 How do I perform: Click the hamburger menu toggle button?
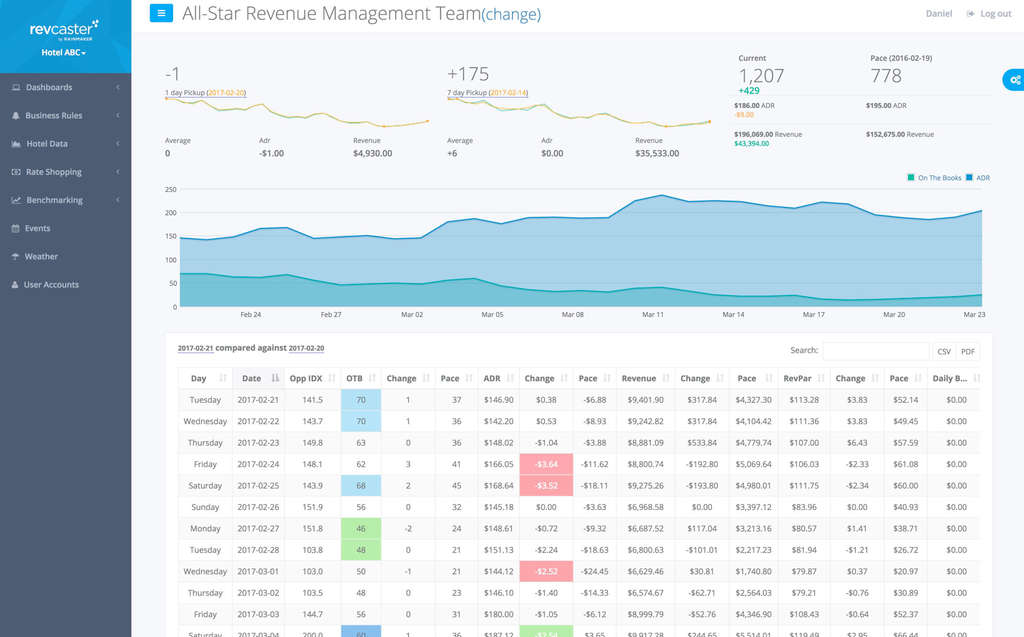coord(161,14)
